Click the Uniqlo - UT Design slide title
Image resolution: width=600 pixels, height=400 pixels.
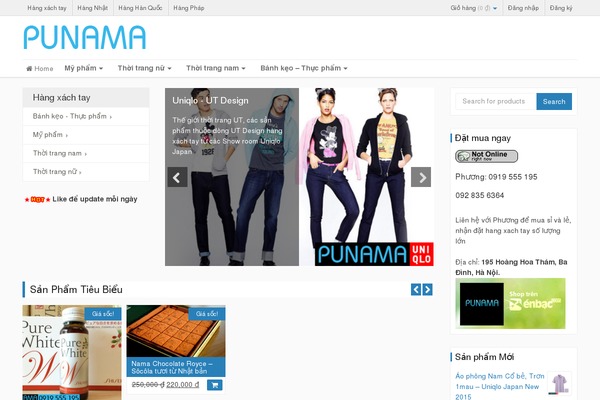(210, 101)
